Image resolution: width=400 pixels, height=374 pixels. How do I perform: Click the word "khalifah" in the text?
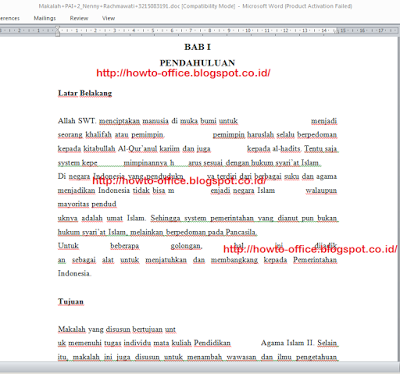coord(99,134)
